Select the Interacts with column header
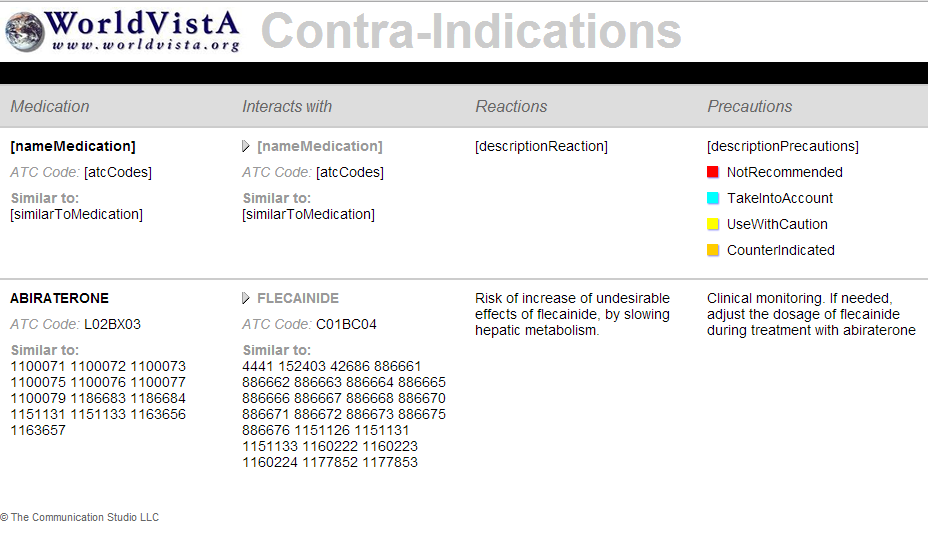928x537 pixels. [x=287, y=107]
